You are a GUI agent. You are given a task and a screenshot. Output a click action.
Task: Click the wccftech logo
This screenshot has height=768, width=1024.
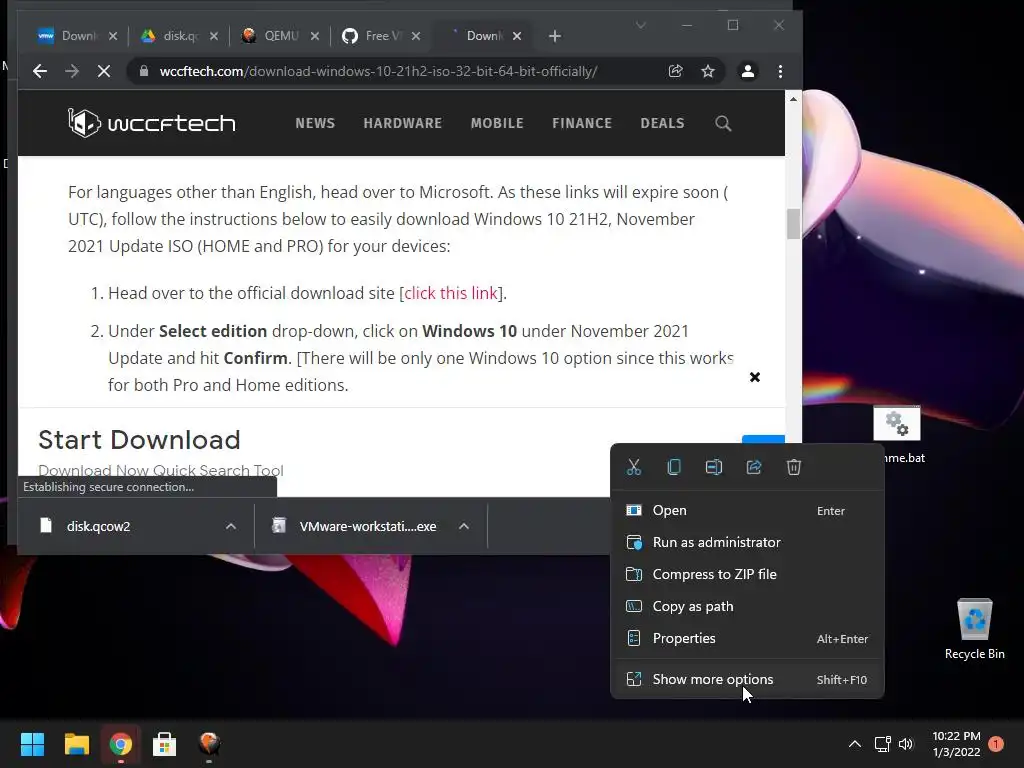(152, 123)
